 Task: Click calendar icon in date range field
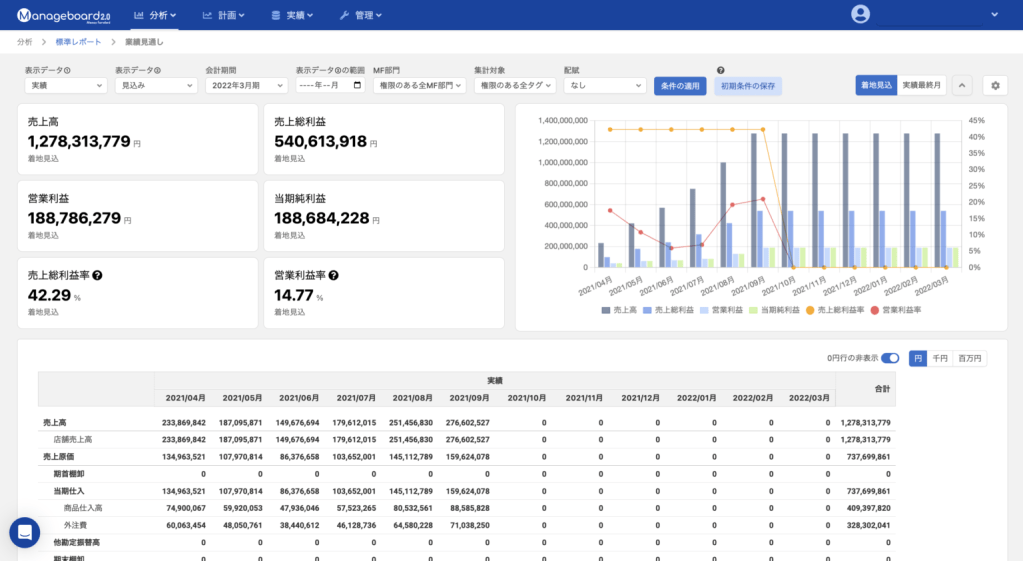click(358, 86)
